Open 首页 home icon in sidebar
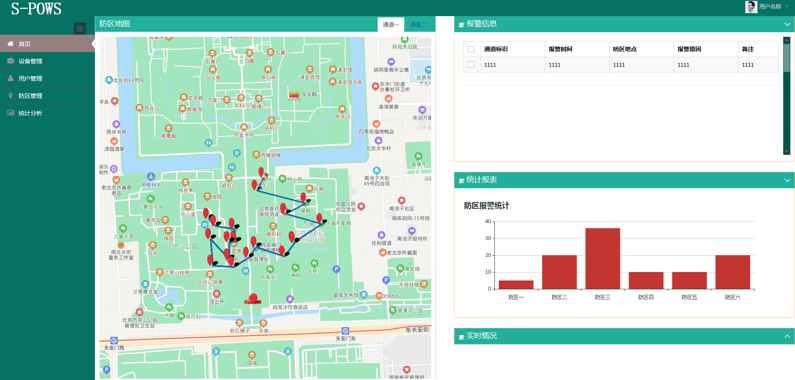This screenshot has width=795, height=380. point(10,44)
